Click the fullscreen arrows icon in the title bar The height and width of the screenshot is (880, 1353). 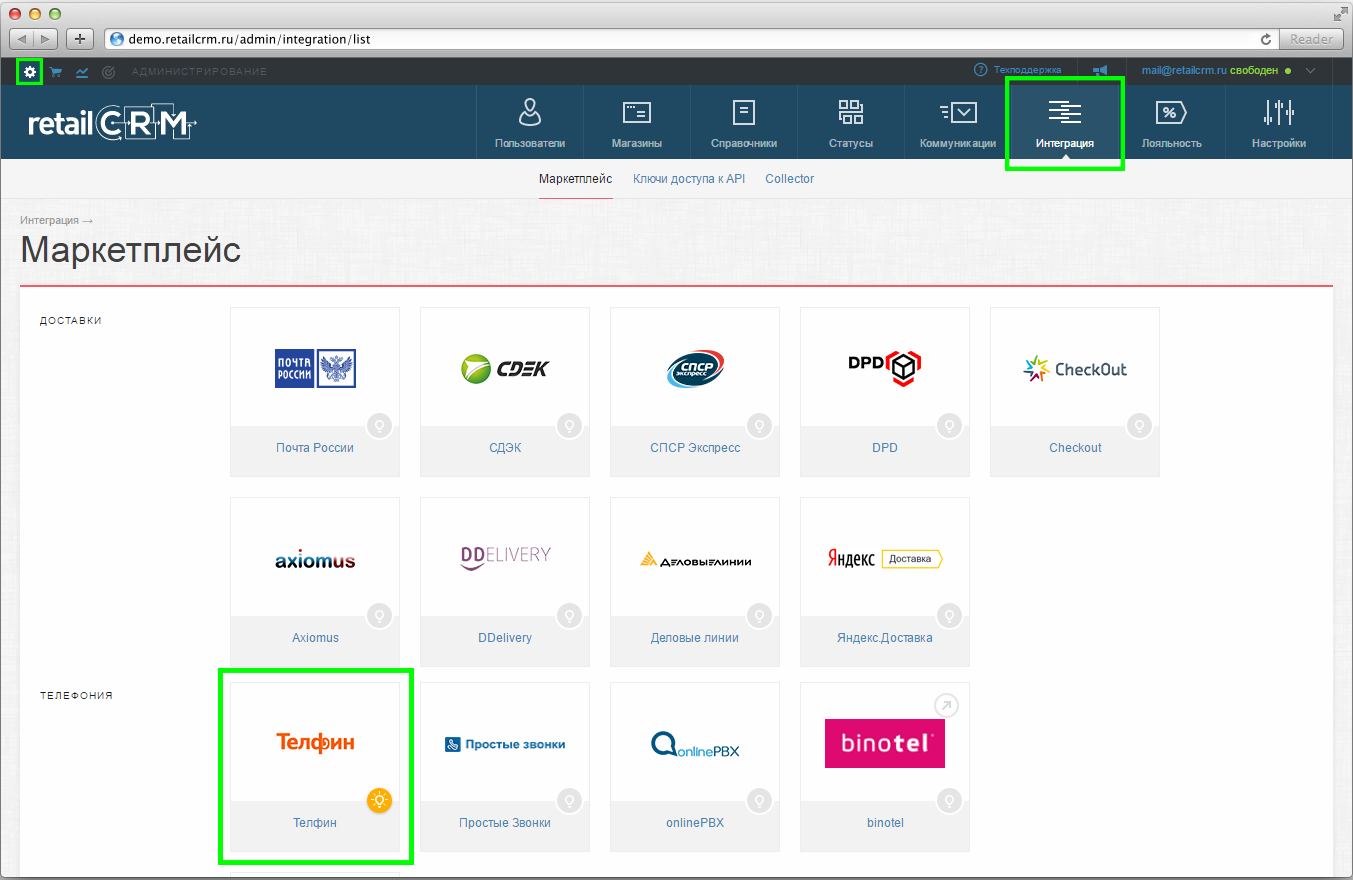coord(1340,14)
